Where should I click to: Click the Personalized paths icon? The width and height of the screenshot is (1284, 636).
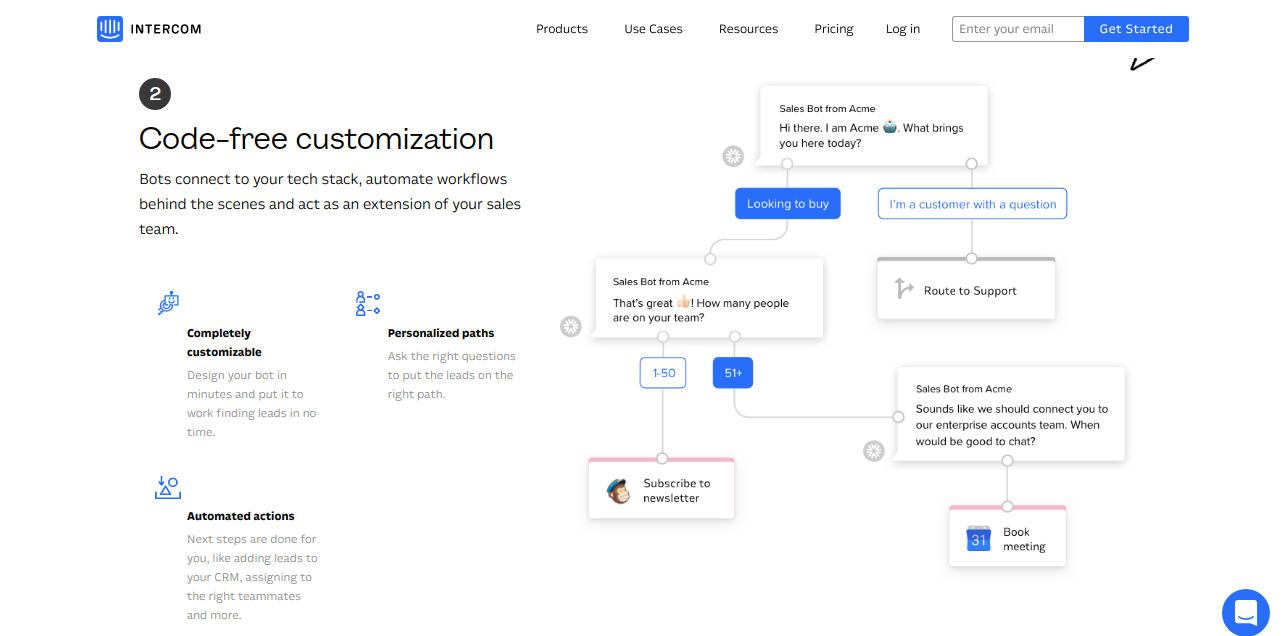368,303
